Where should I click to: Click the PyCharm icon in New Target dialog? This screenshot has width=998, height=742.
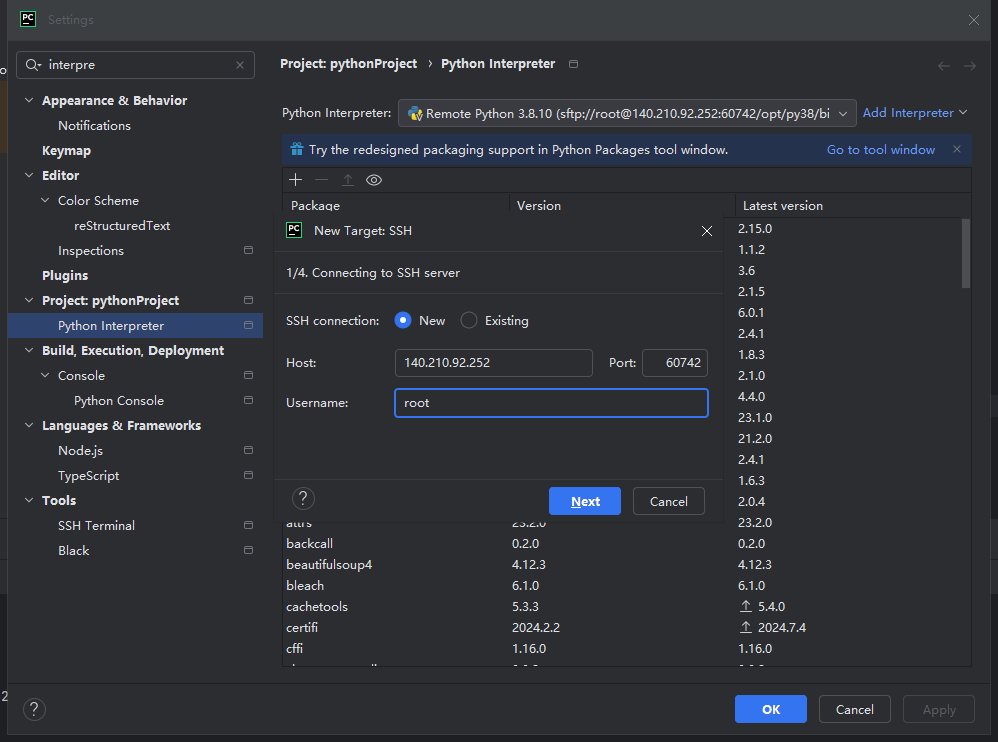click(294, 230)
